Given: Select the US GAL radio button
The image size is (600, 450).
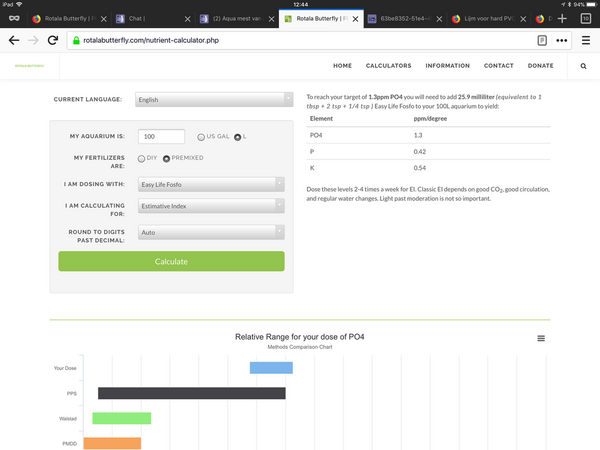Looking at the screenshot, I should pyautogui.click(x=200, y=137).
